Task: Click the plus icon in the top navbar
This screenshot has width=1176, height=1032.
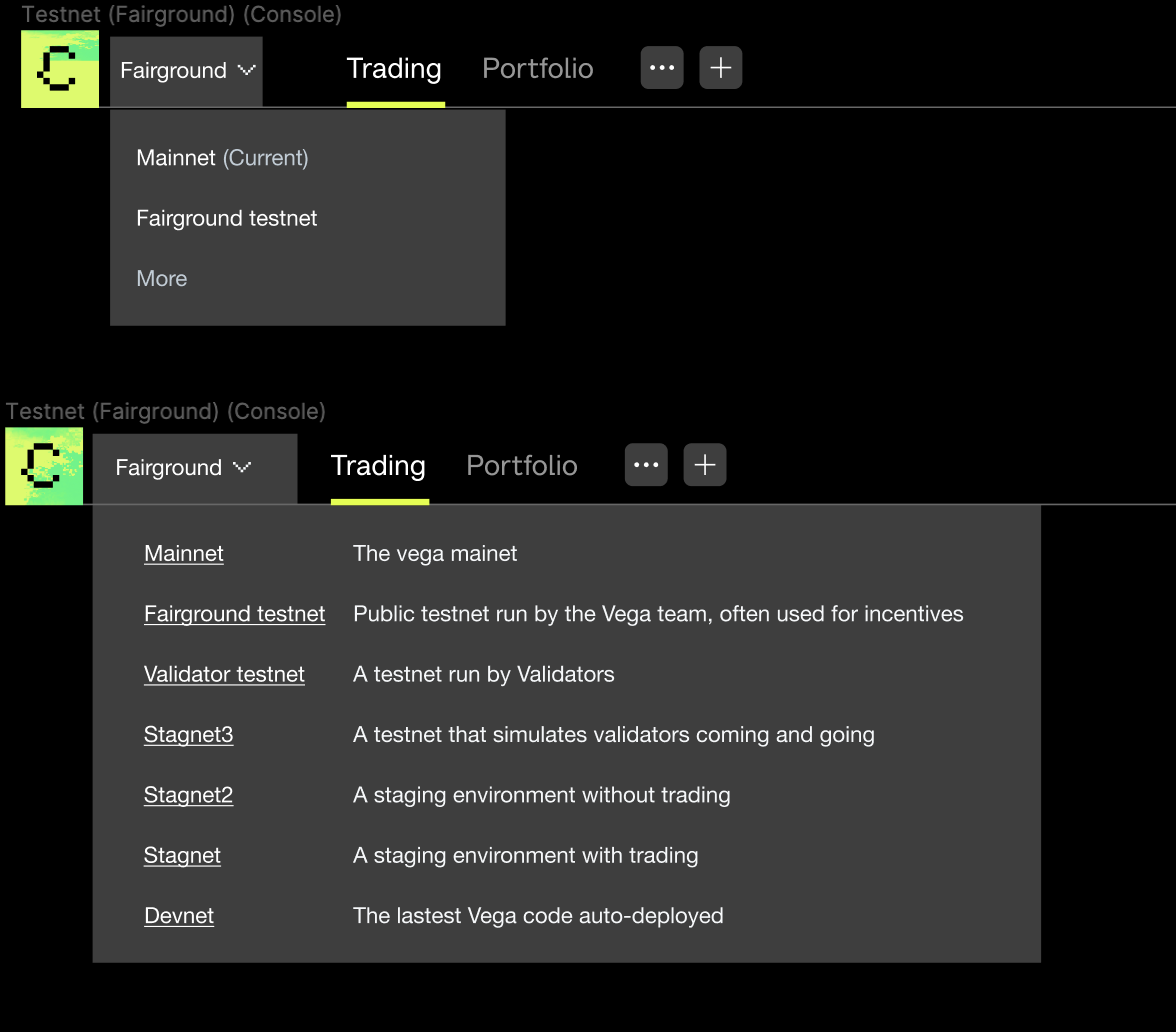Action: coord(720,67)
